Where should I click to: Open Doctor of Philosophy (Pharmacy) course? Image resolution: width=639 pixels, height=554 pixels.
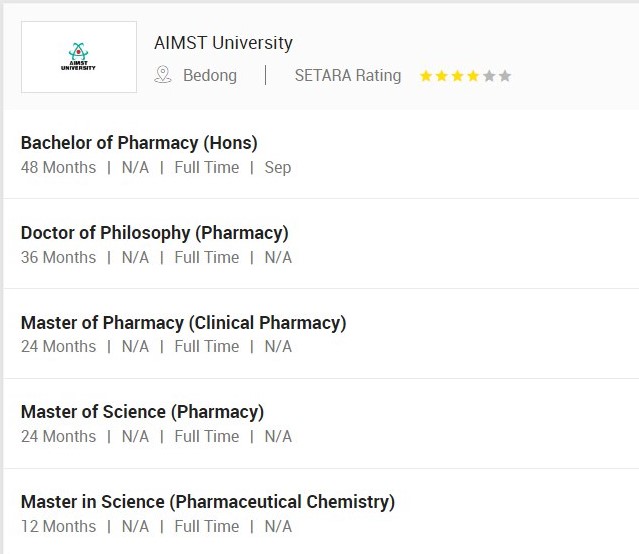point(154,232)
